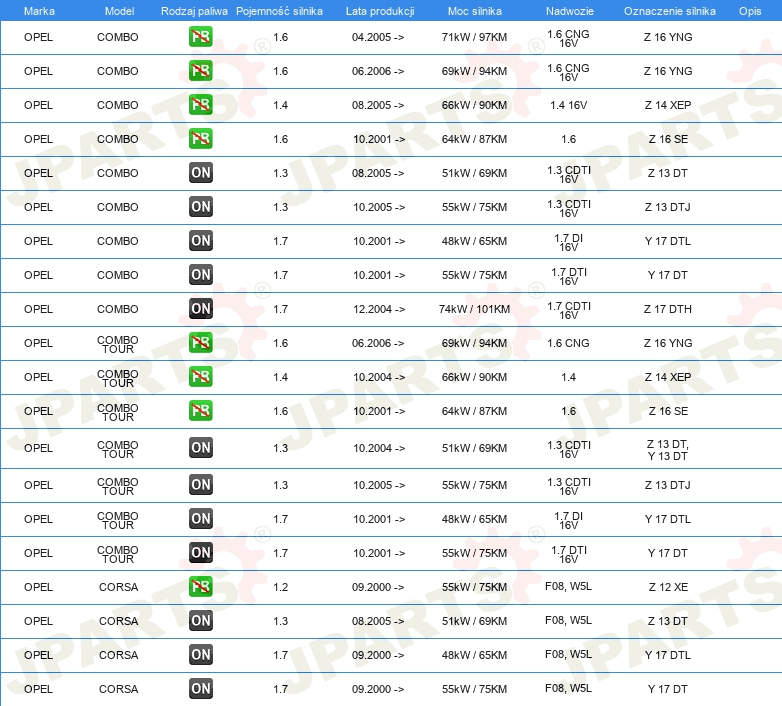Image resolution: width=782 pixels, height=706 pixels.
Task: Select the '74kW / 101KM' power cell
Action: (474, 309)
